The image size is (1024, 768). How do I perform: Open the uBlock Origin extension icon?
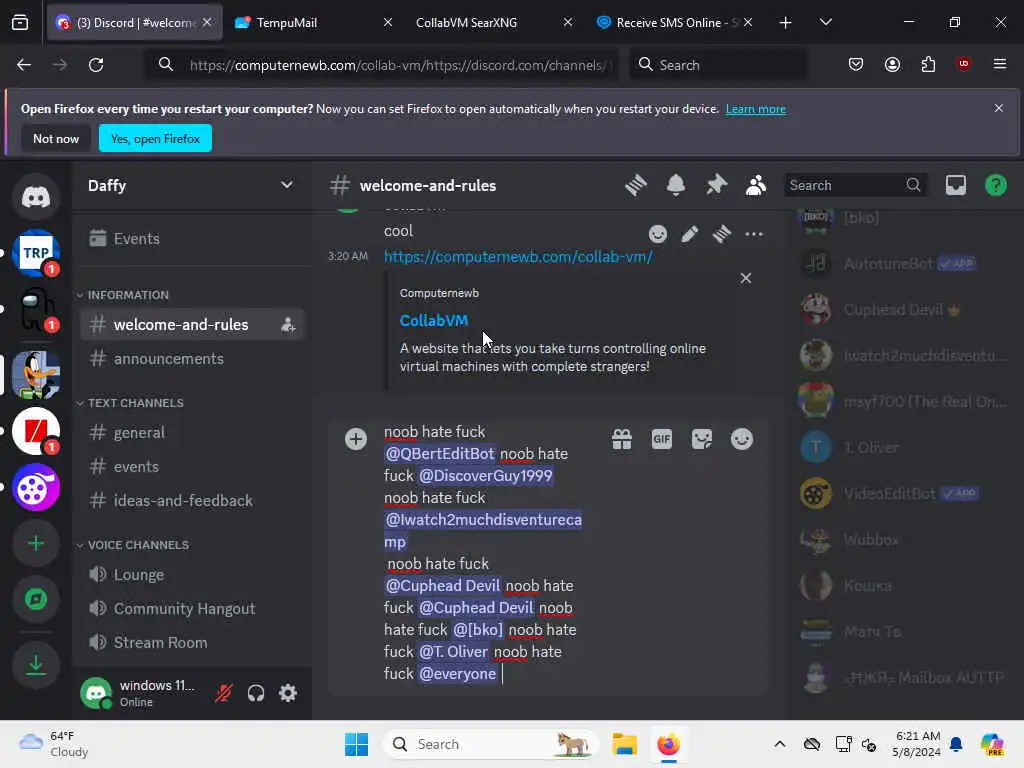(x=963, y=64)
